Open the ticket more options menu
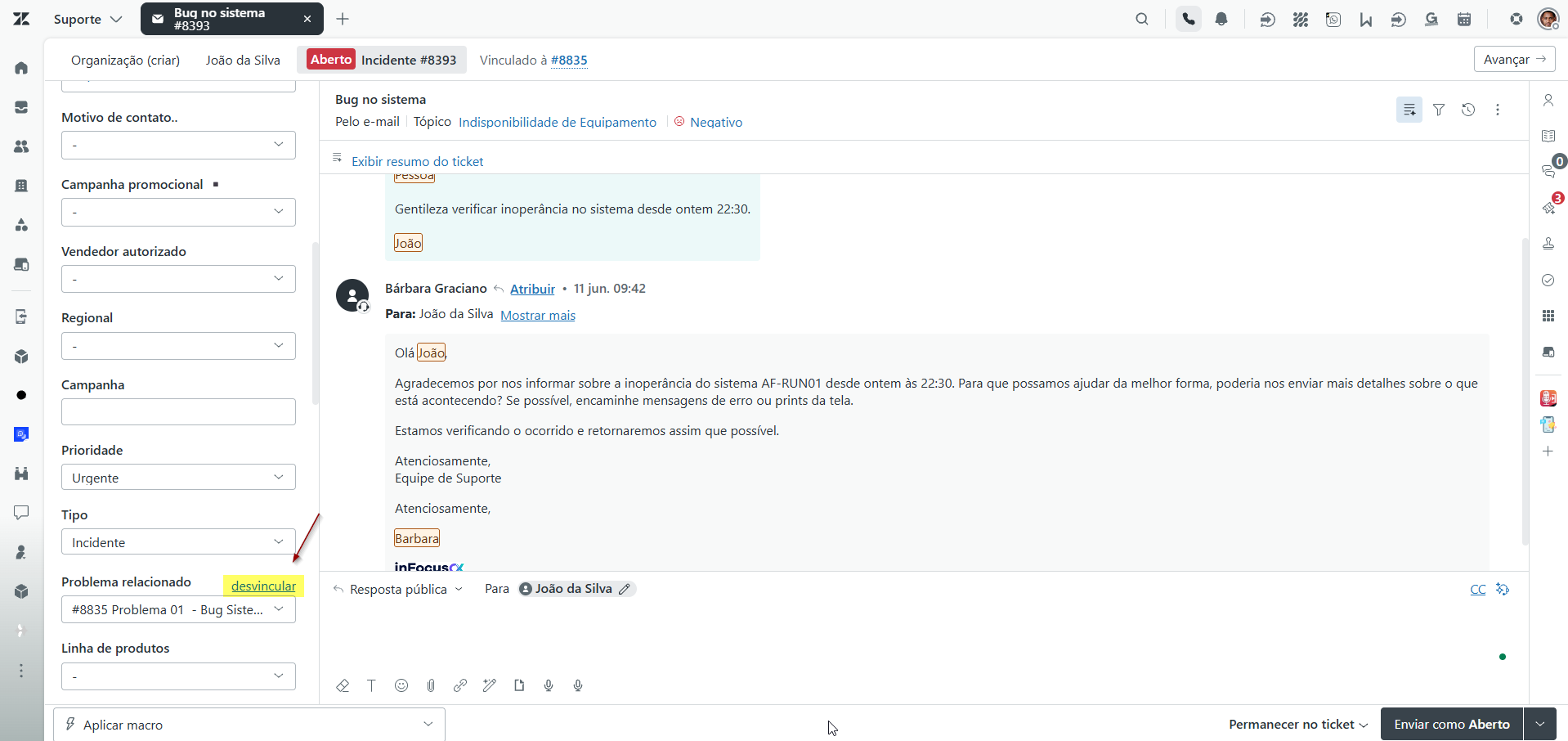The image size is (1568, 741). [1498, 110]
